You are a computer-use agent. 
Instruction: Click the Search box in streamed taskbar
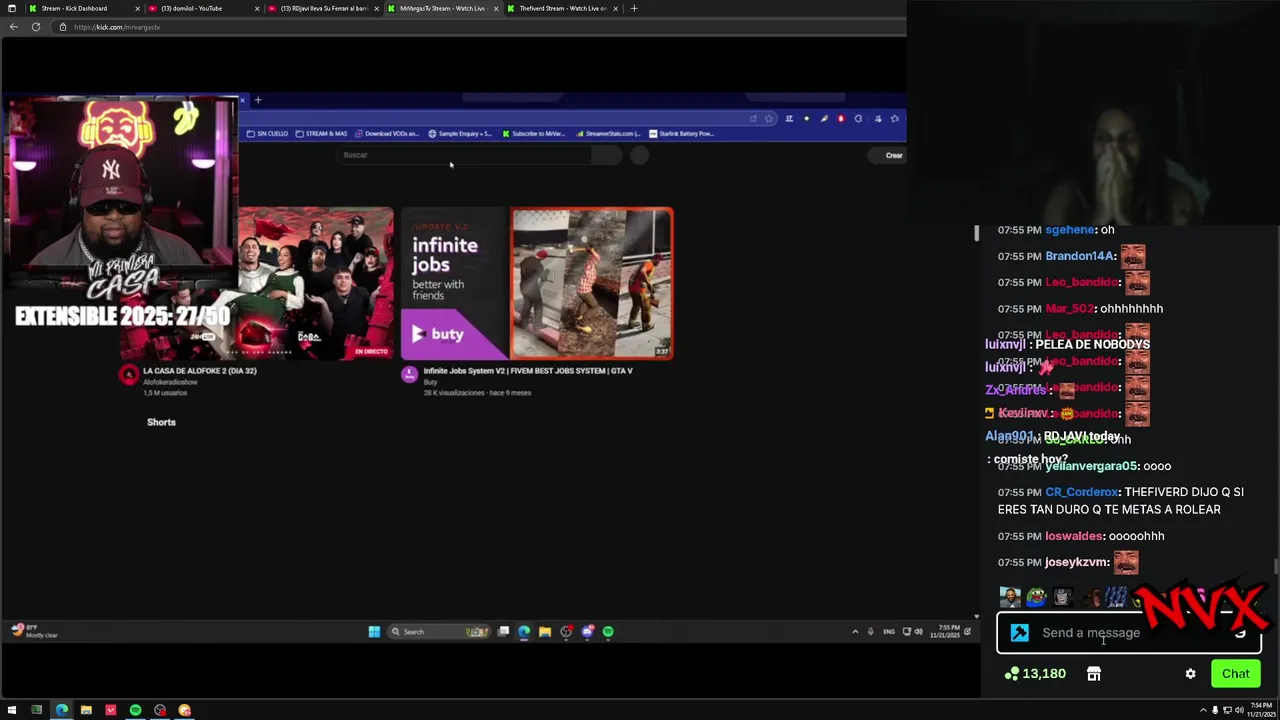point(437,632)
